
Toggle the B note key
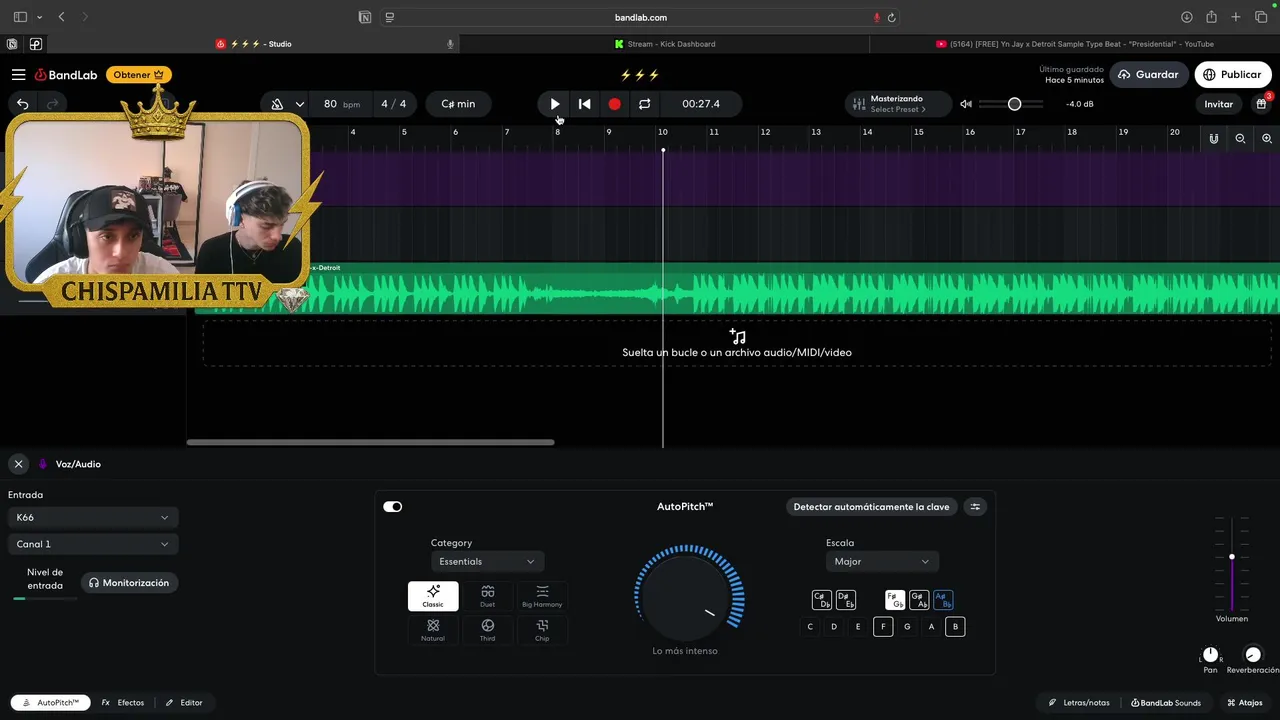pos(955,627)
